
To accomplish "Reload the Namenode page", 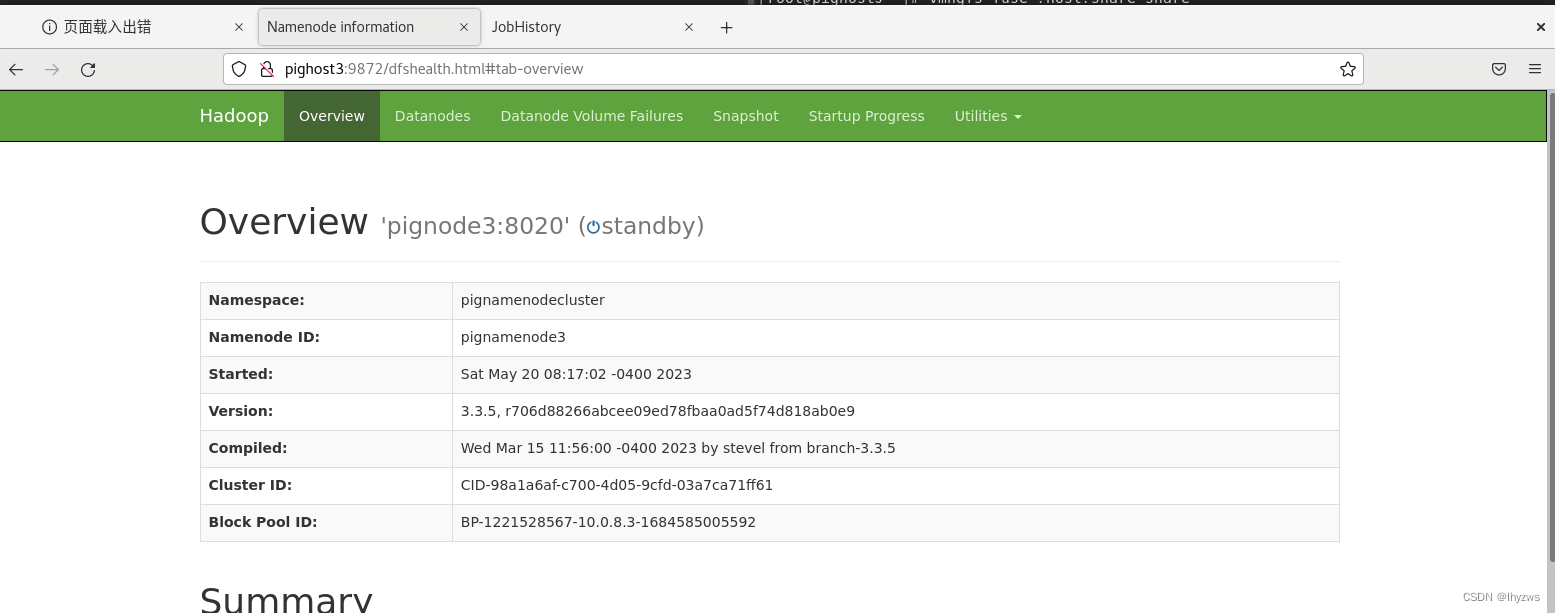I will click(88, 69).
